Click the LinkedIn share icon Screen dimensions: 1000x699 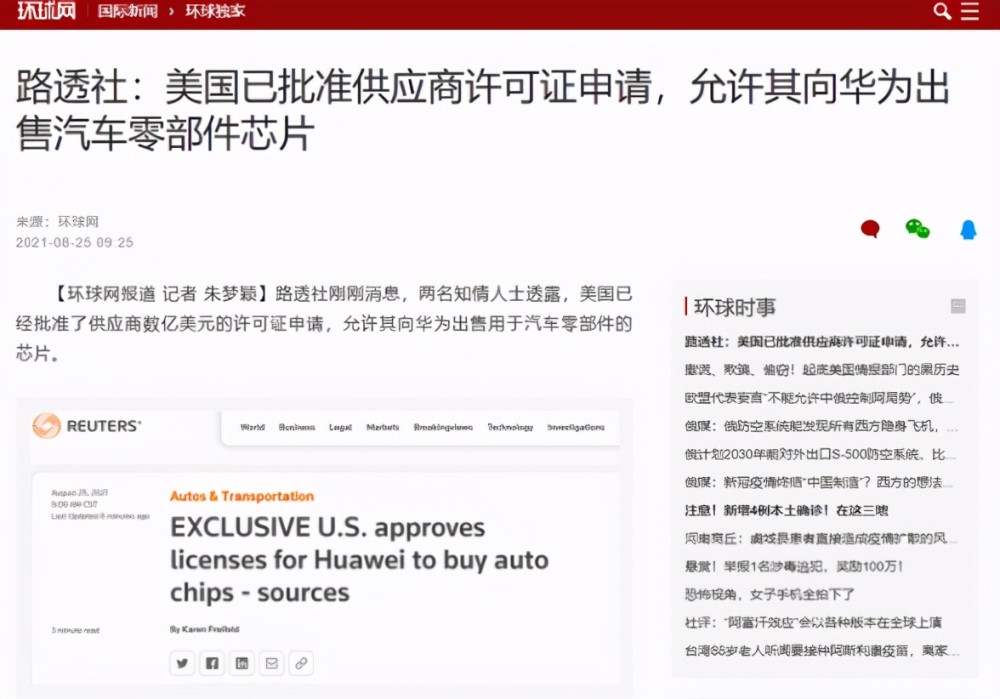tap(242, 663)
